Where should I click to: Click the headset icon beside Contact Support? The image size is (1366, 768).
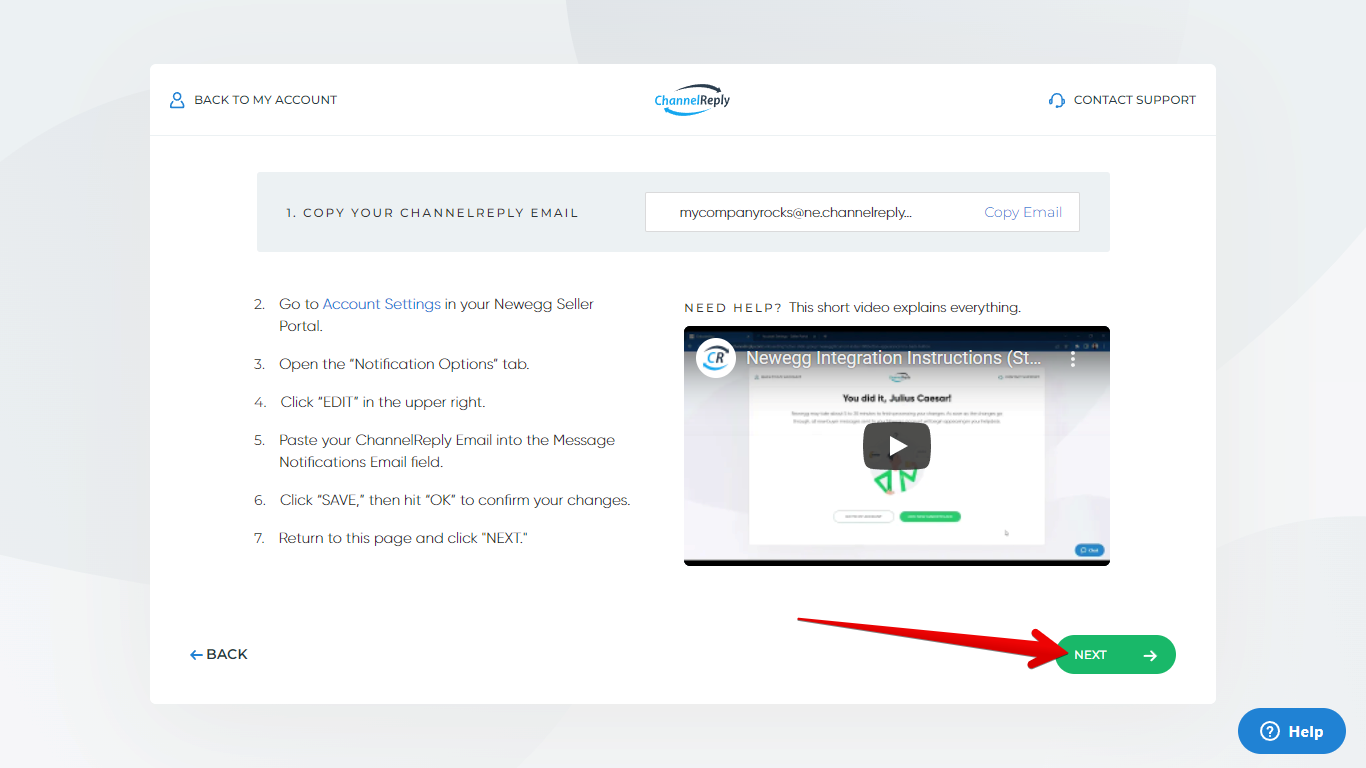pos(1057,100)
